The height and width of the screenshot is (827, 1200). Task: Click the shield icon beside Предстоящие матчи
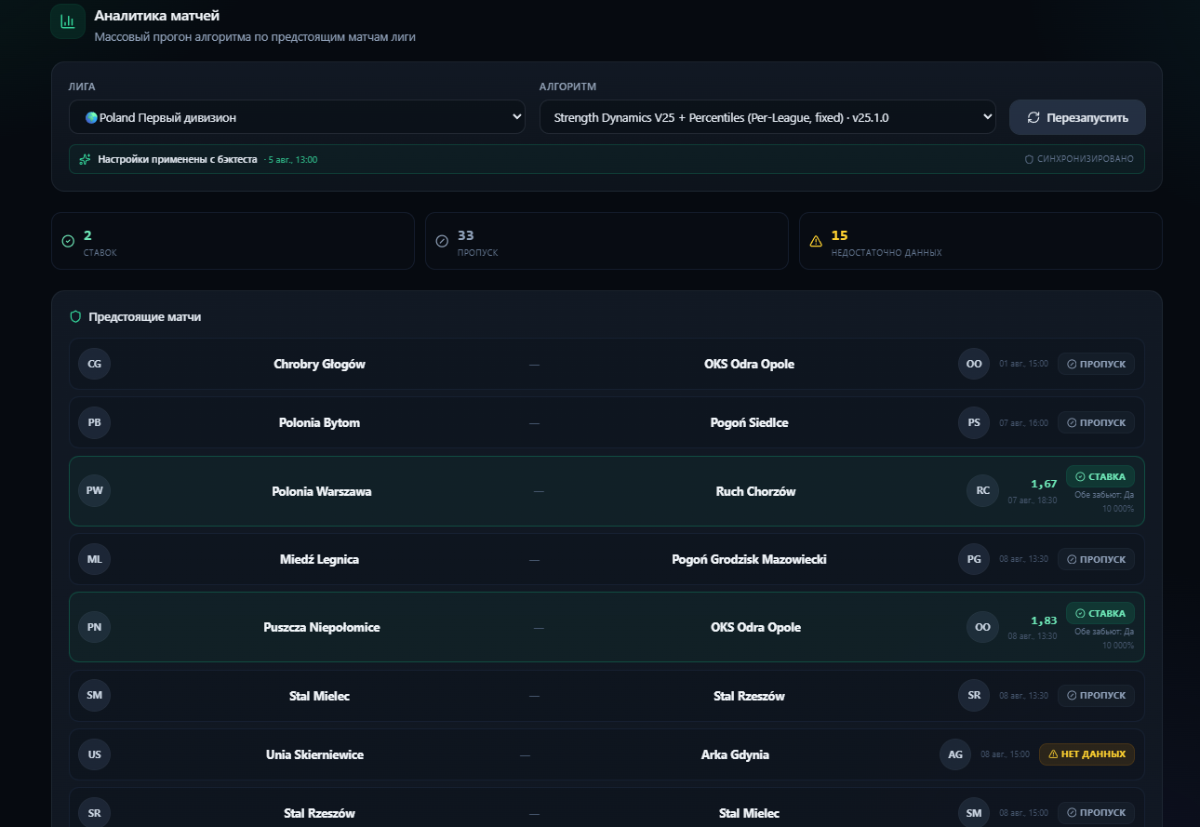[75, 316]
